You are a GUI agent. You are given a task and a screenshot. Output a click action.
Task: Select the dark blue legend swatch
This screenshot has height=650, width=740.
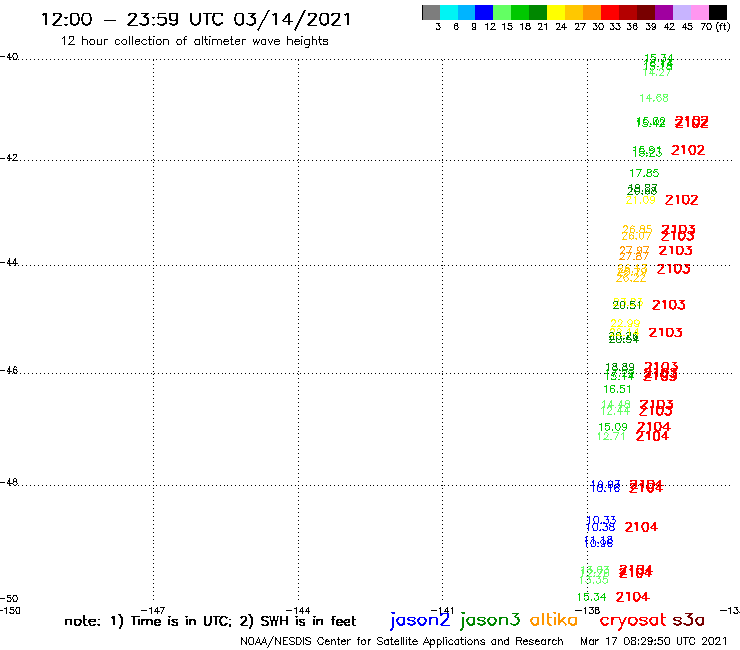(484, 12)
